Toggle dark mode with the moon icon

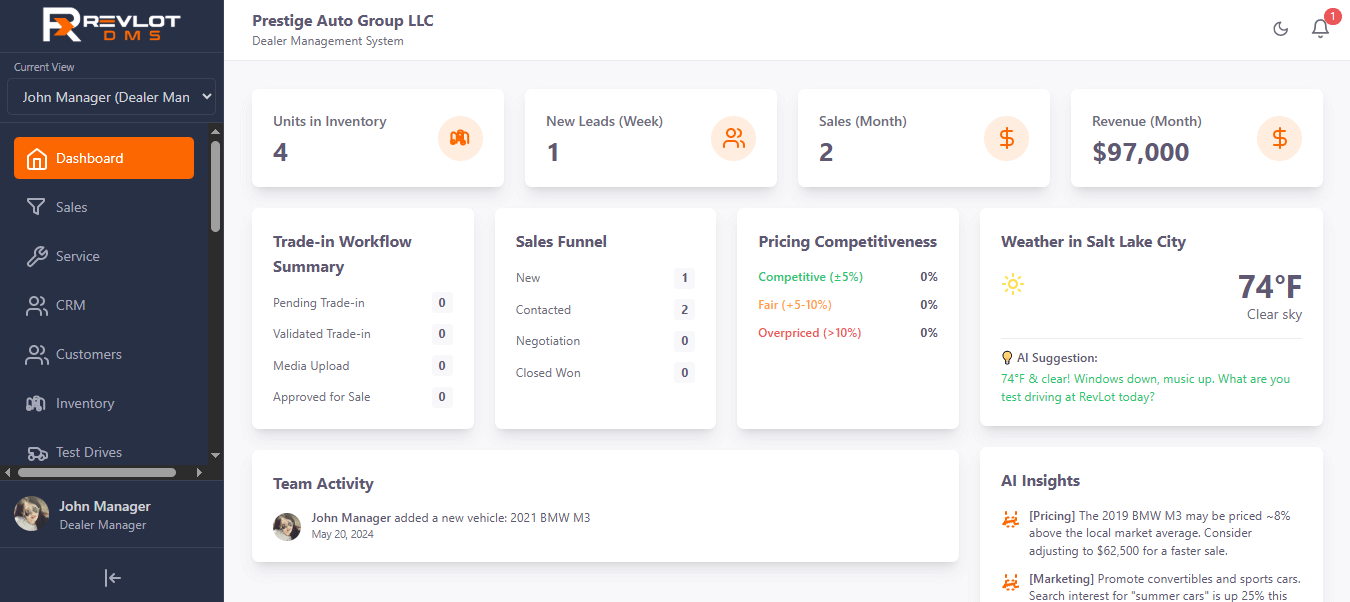(x=1280, y=29)
